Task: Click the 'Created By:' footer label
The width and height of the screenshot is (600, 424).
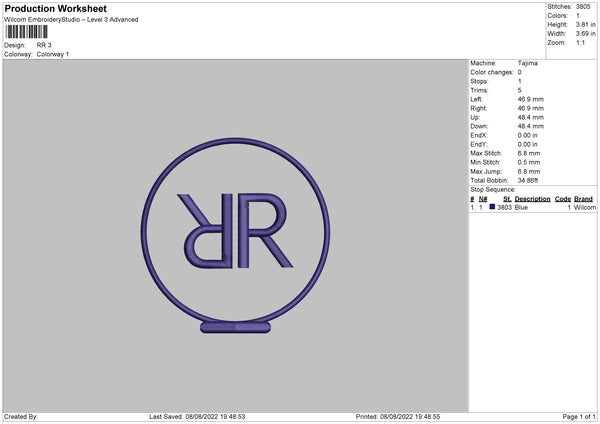Action: coord(21,417)
